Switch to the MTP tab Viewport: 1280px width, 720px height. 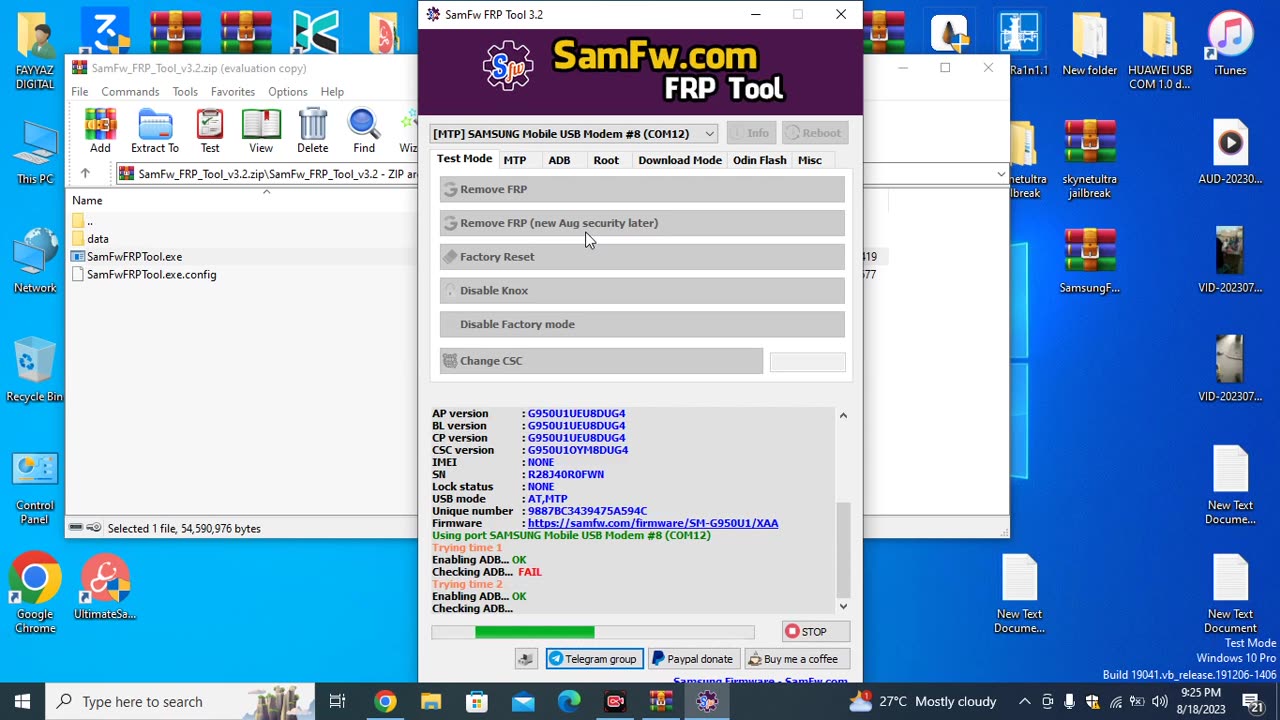[515, 160]
